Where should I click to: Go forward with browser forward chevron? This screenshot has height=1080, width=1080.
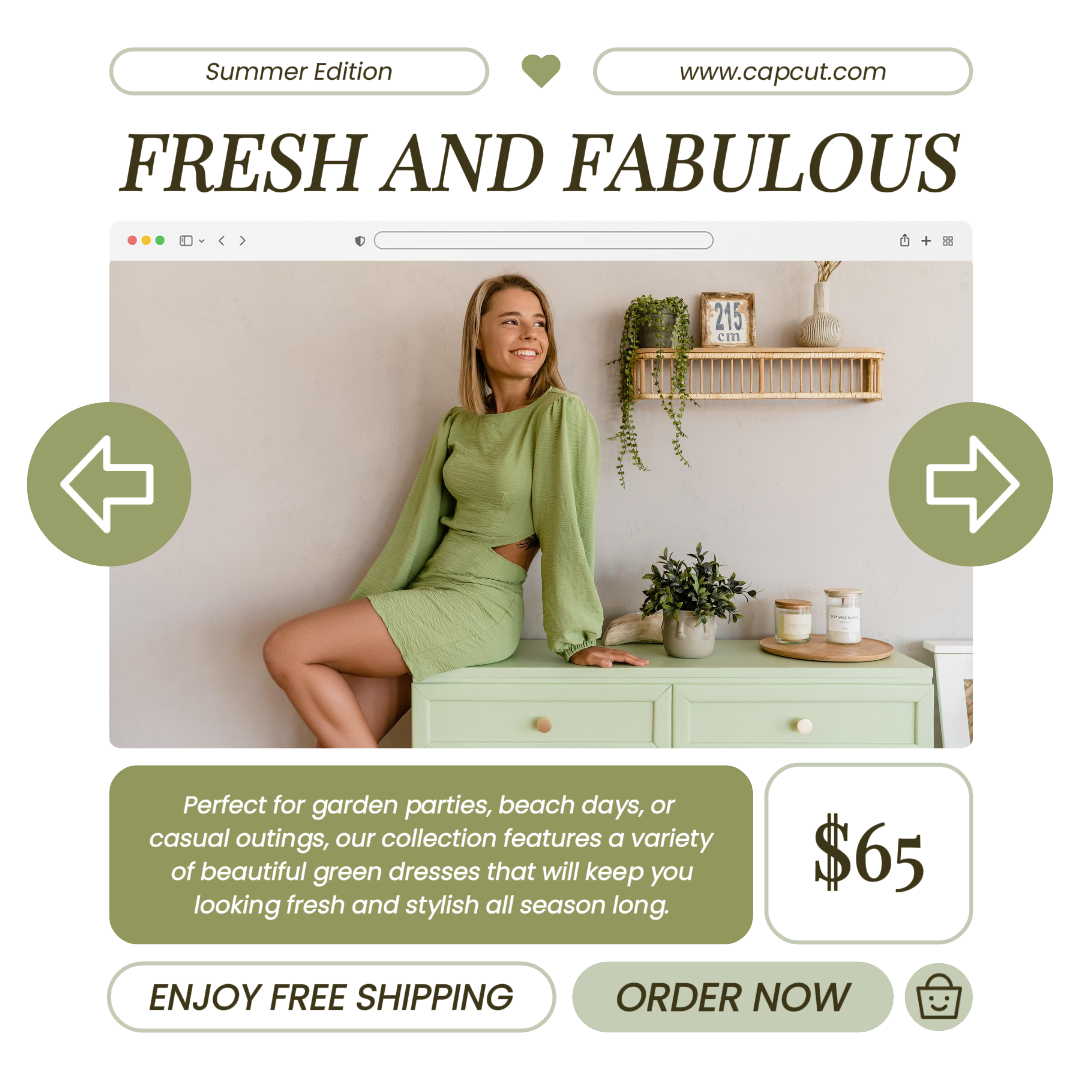[242, 240]
